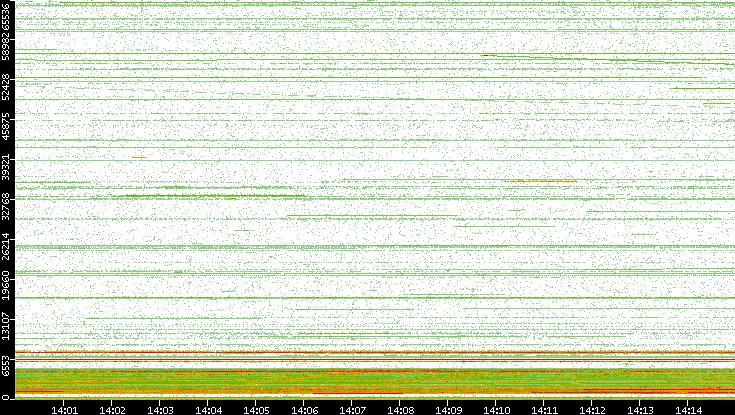Select the 6553 y-axis label

7,362
